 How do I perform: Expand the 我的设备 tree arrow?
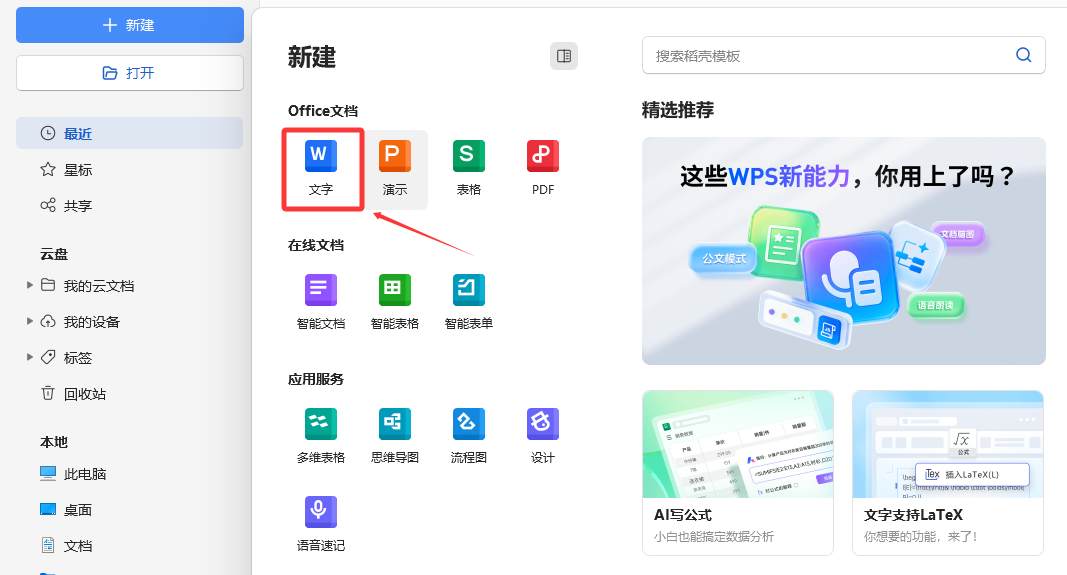click(x=29, y=321)
